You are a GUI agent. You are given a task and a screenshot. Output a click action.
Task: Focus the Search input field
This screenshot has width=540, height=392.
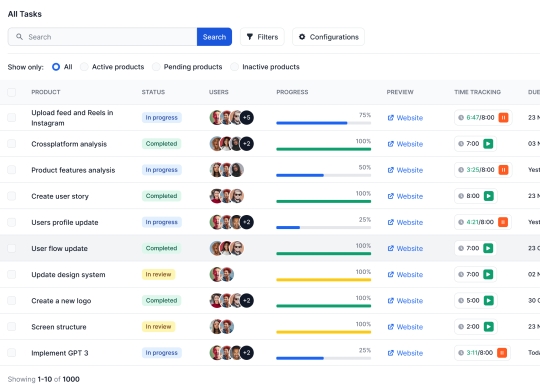[102, 37]
